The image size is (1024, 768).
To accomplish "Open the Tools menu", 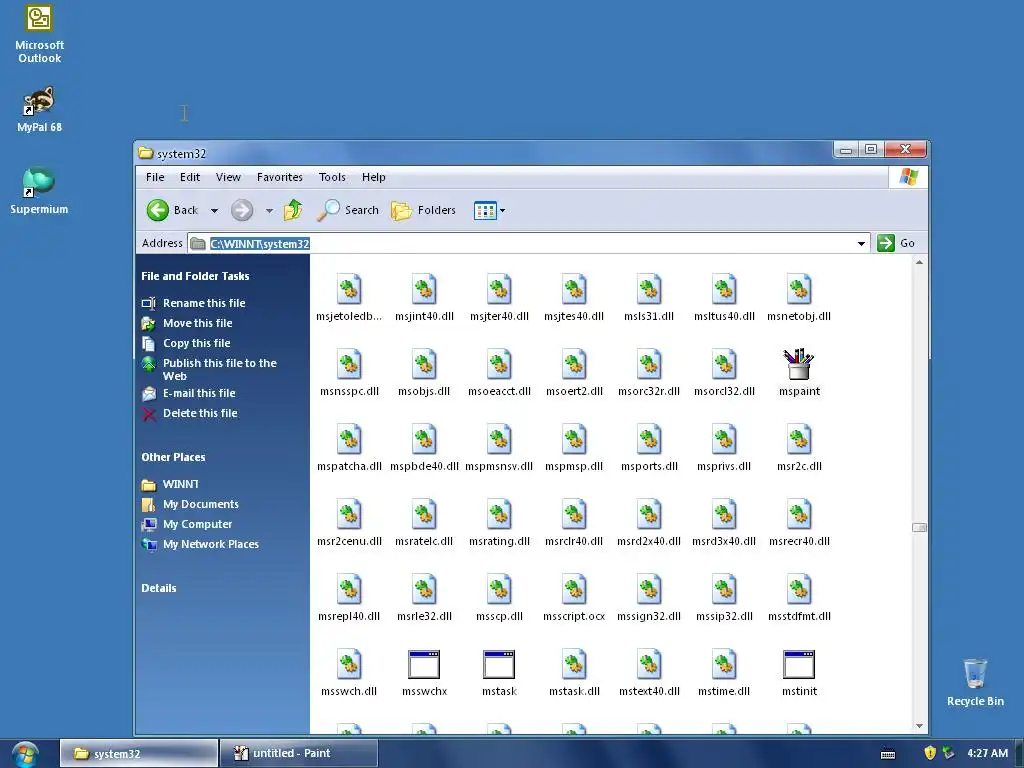I will [332, 177].
